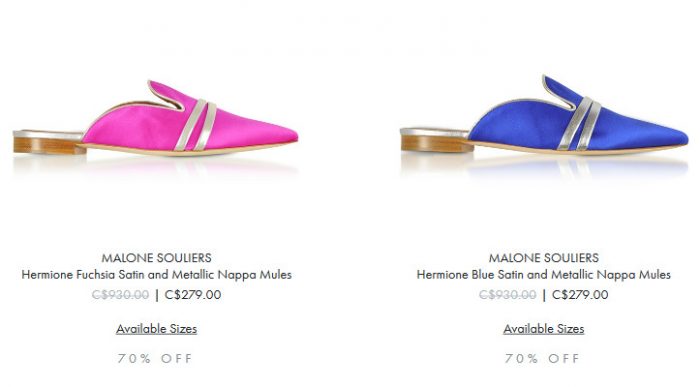Click the silver straps on the fuchsia shoe
This screenshot has height=387, width=700.
[x=196, y=125]
